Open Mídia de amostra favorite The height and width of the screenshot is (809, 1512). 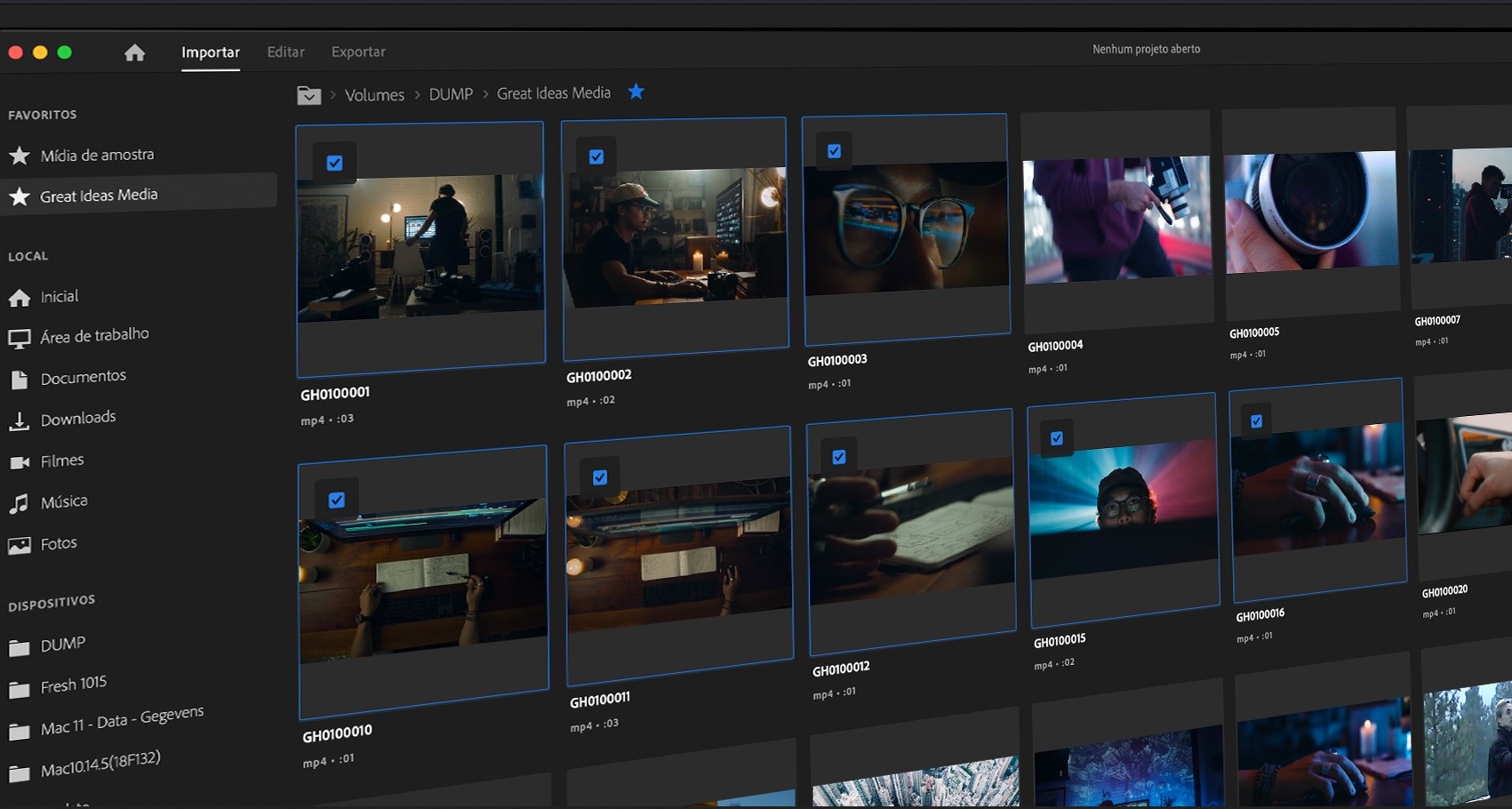point(97,155)
